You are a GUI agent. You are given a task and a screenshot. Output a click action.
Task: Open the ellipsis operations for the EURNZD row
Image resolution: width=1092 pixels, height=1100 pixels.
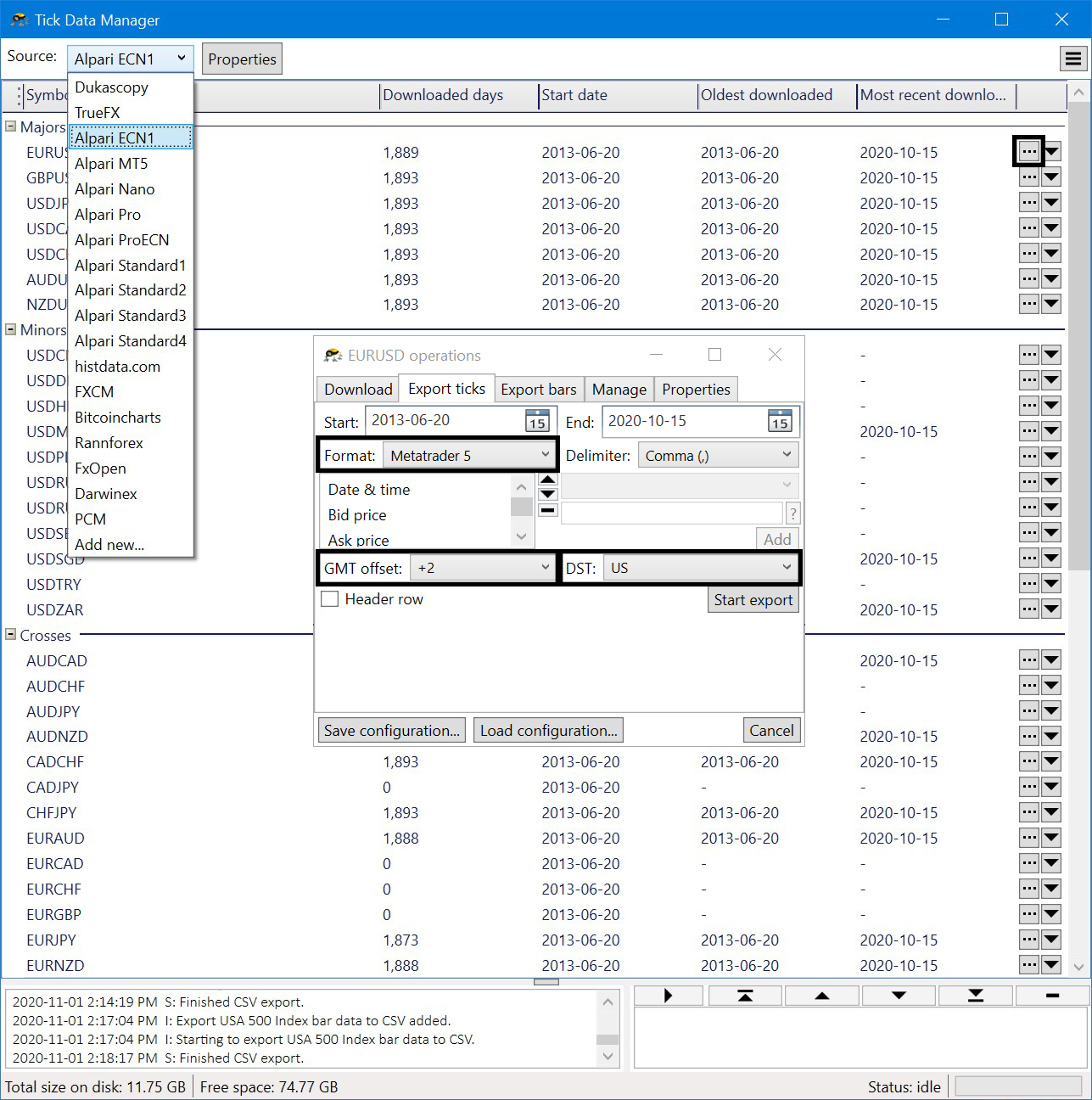tap(1029, 965)
